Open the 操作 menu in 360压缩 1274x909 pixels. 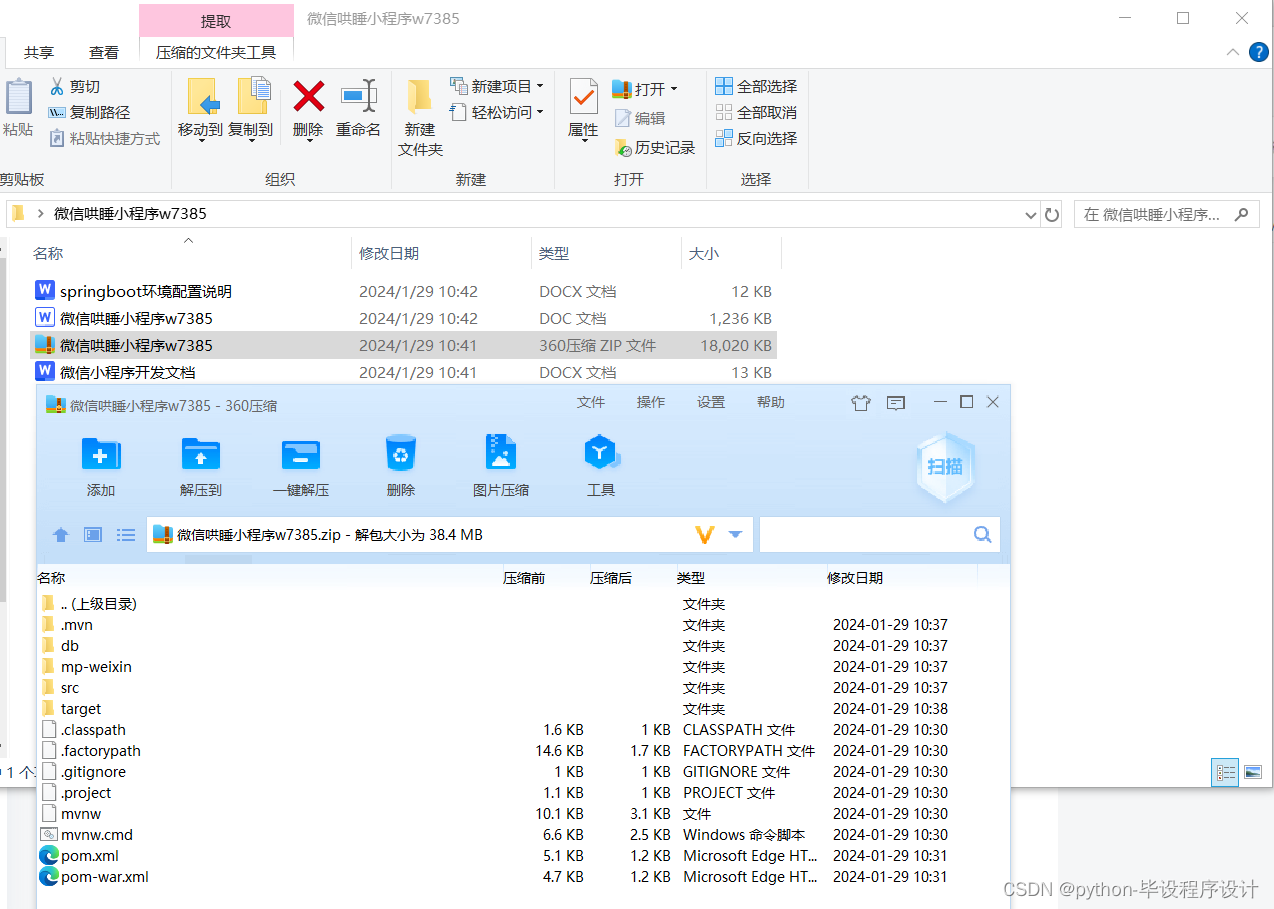click(651, 402)
